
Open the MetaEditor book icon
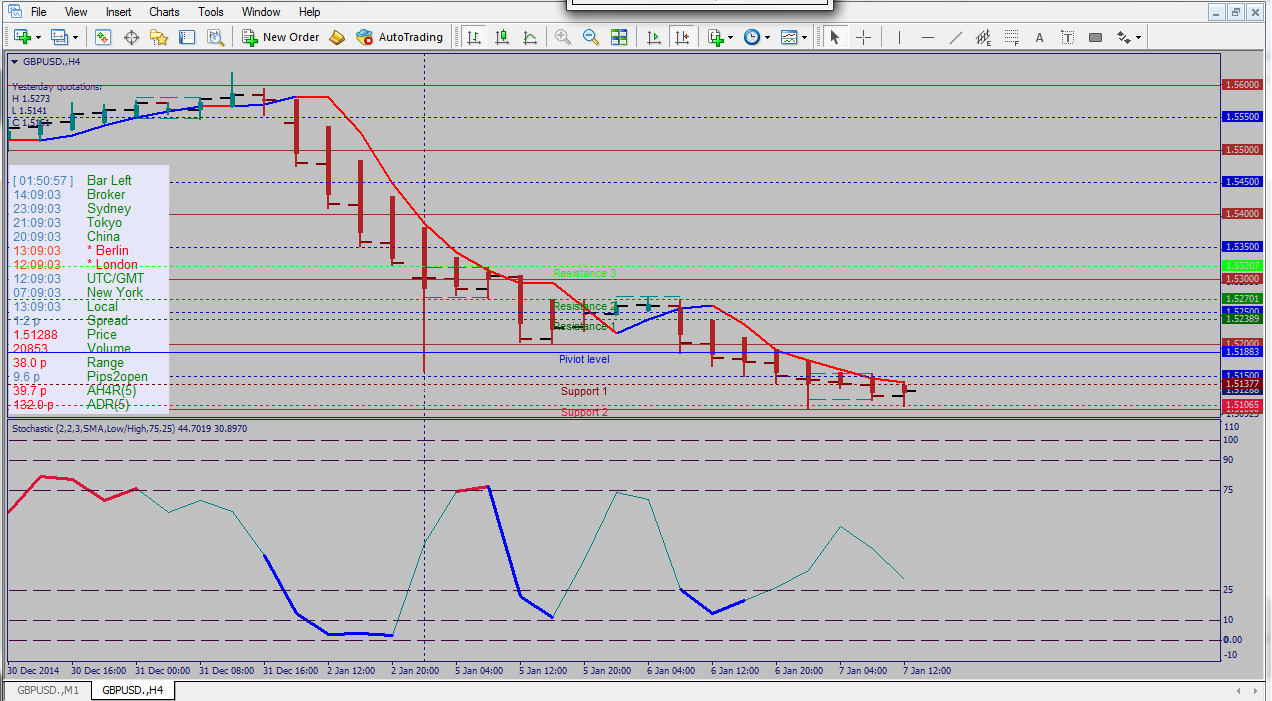(337, 37)
